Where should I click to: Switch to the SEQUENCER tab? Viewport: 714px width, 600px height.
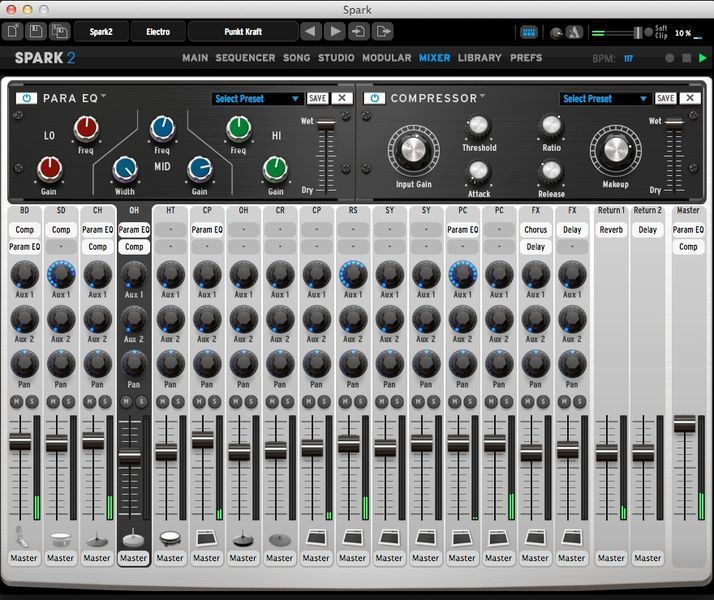[x=245, y=58]
